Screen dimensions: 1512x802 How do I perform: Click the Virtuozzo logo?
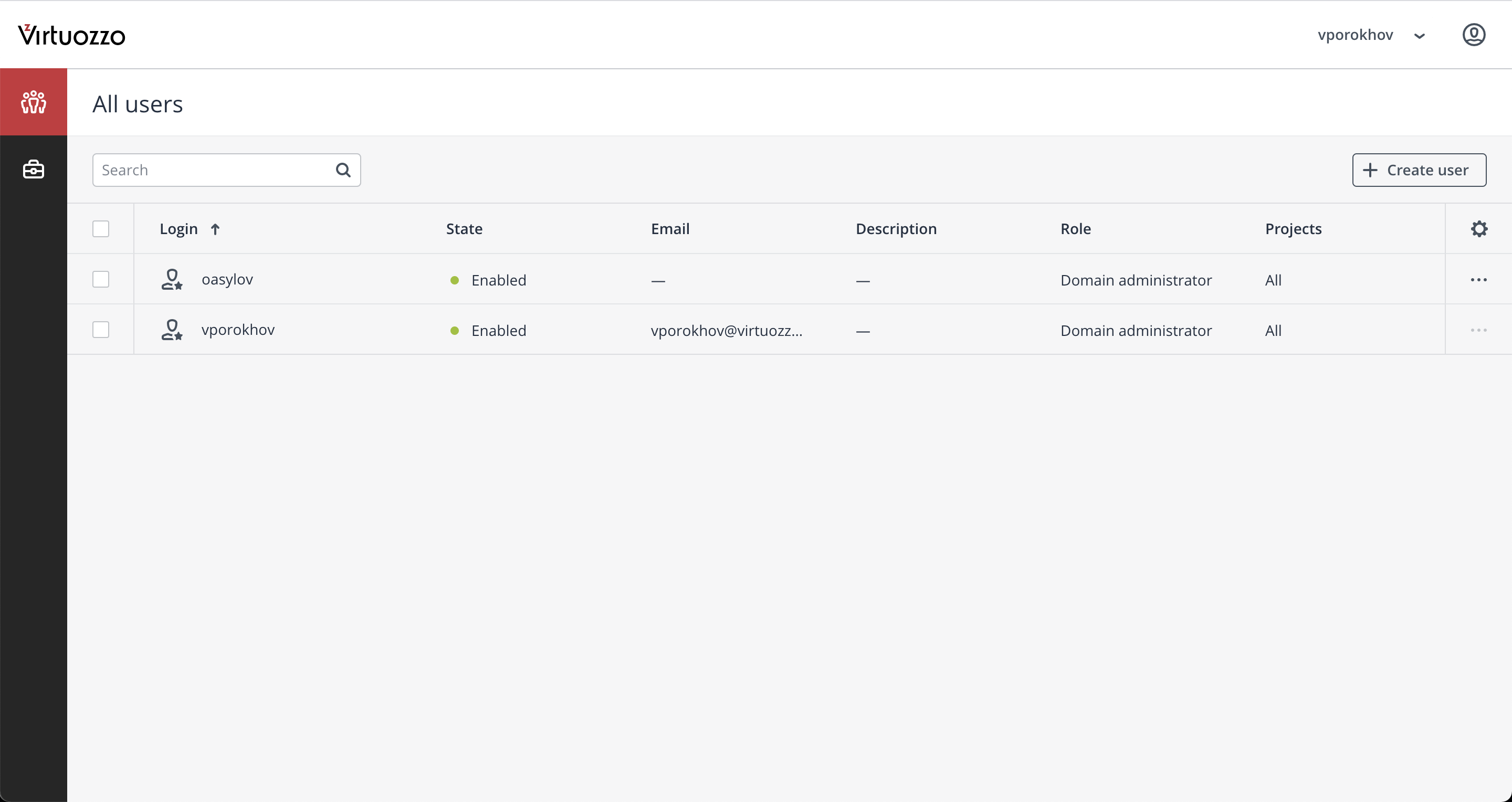click(71, 35)
